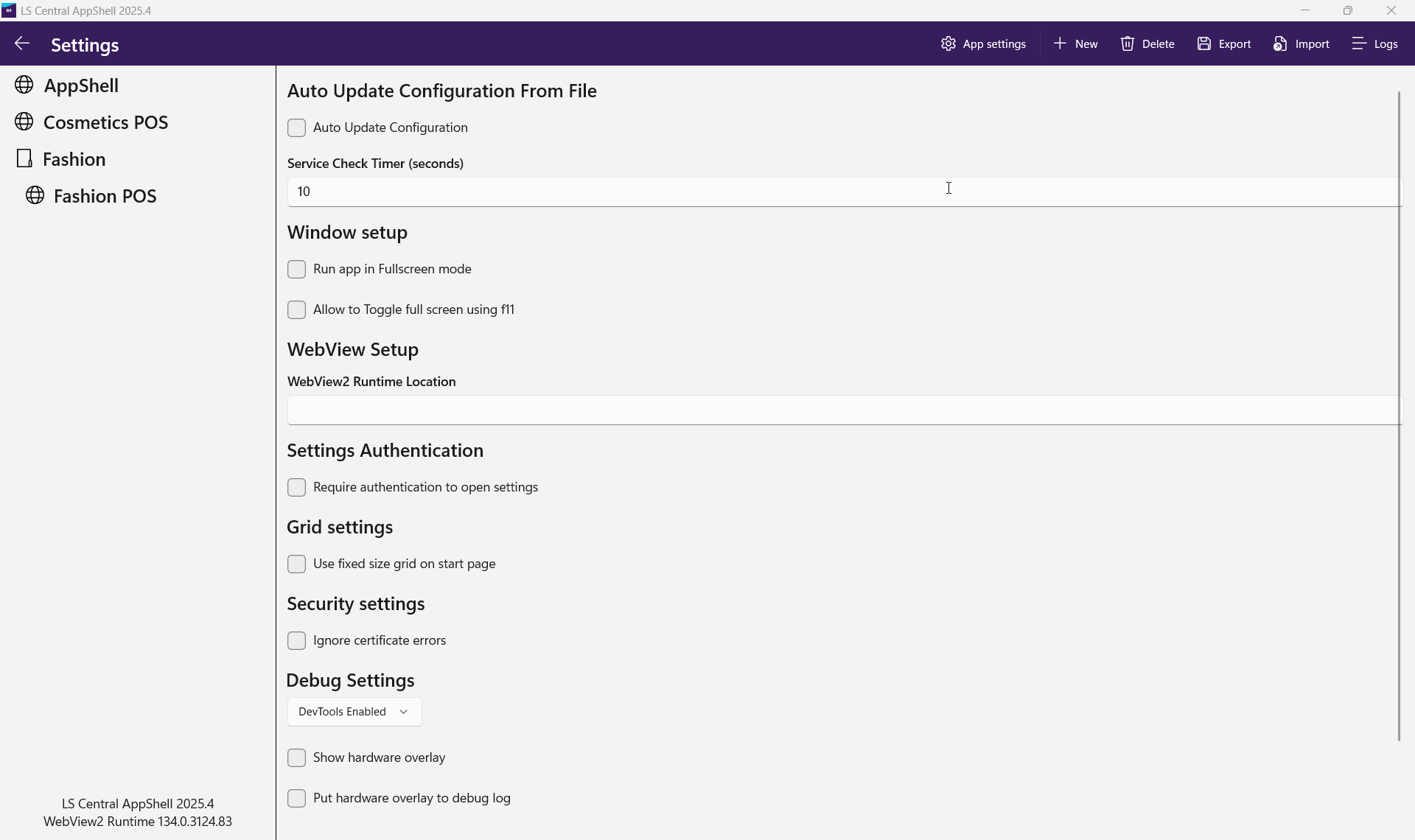1415x840 pixels.
Task: Click the Export save icon
Action: click(1204, 44)
